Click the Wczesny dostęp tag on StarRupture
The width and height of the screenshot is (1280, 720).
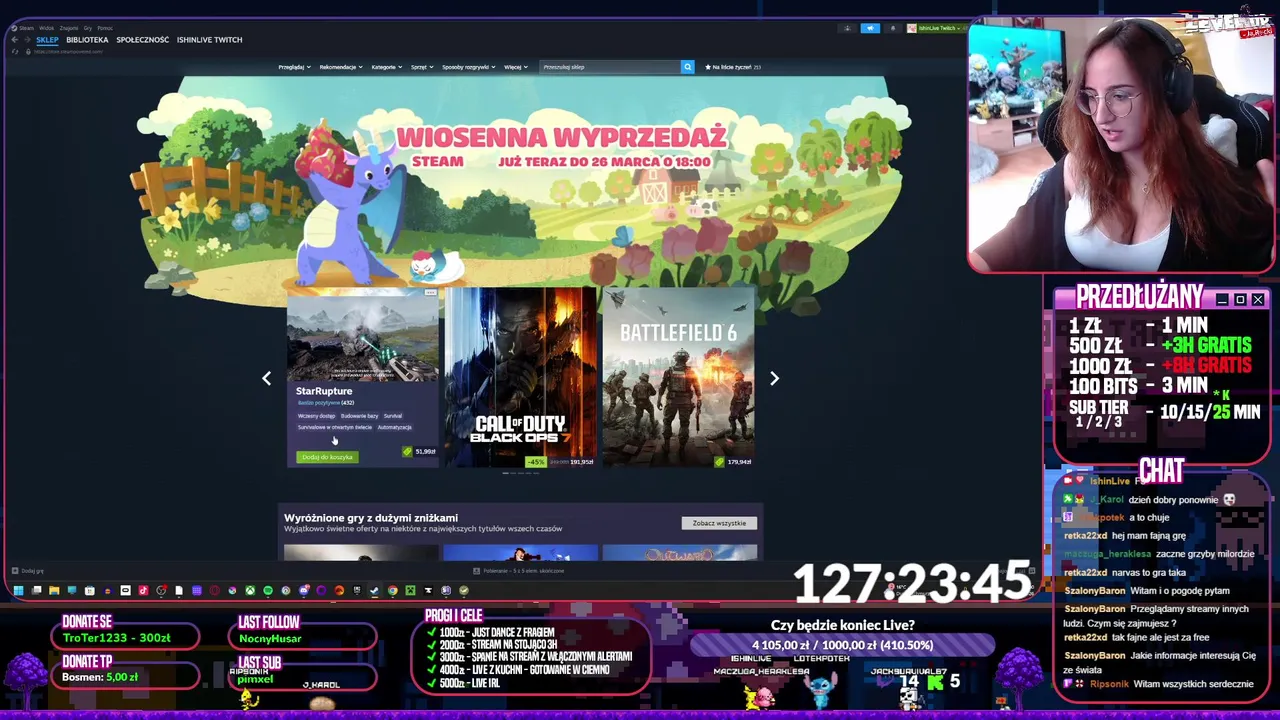click(x=316, y=416)
